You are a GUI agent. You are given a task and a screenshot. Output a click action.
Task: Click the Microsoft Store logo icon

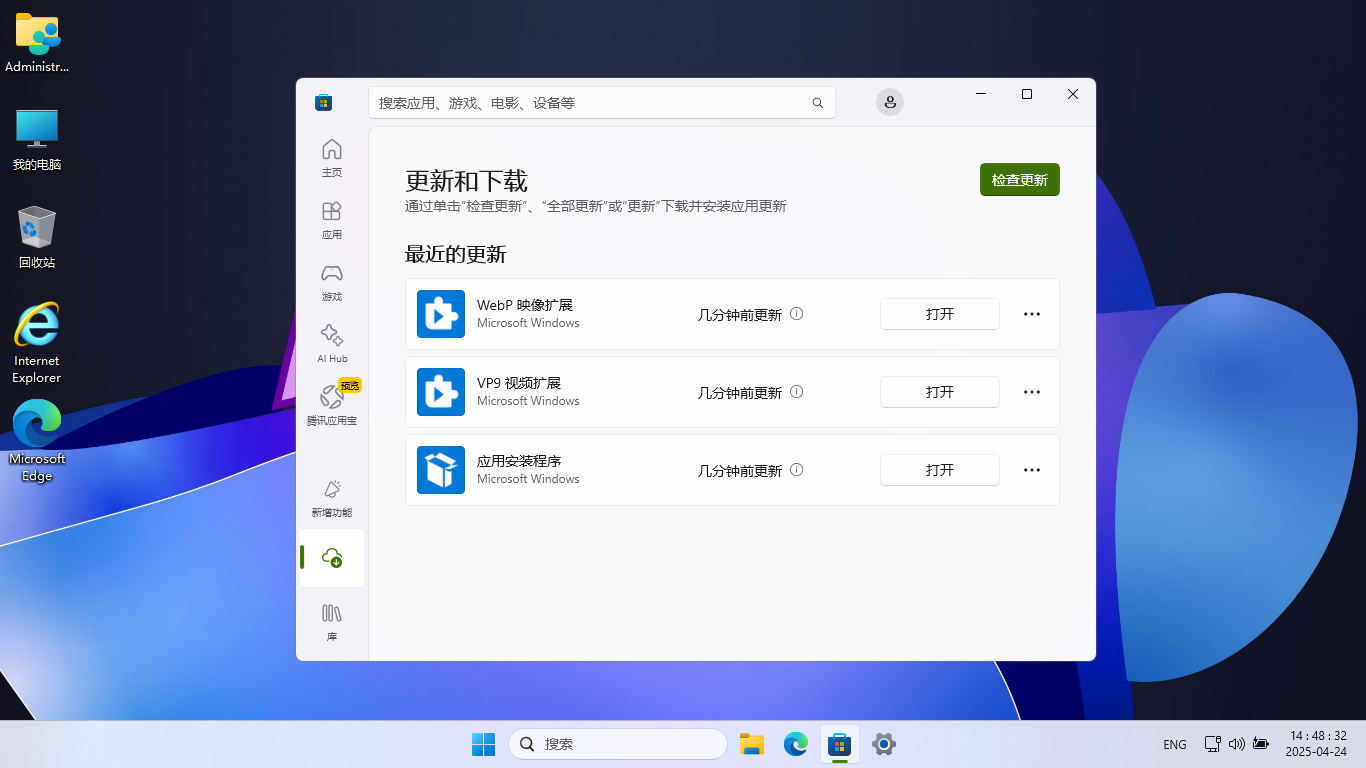(x=323, y=102)
